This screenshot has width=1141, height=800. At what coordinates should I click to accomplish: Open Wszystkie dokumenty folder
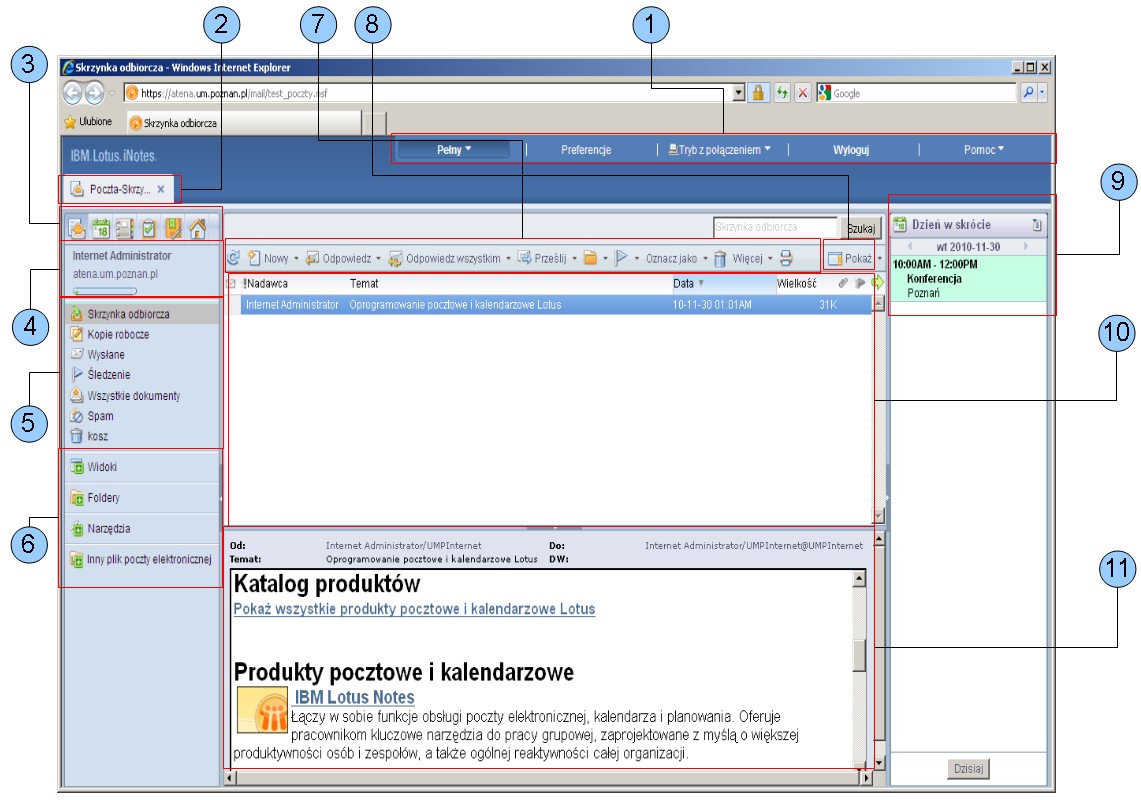pos(125,395)
